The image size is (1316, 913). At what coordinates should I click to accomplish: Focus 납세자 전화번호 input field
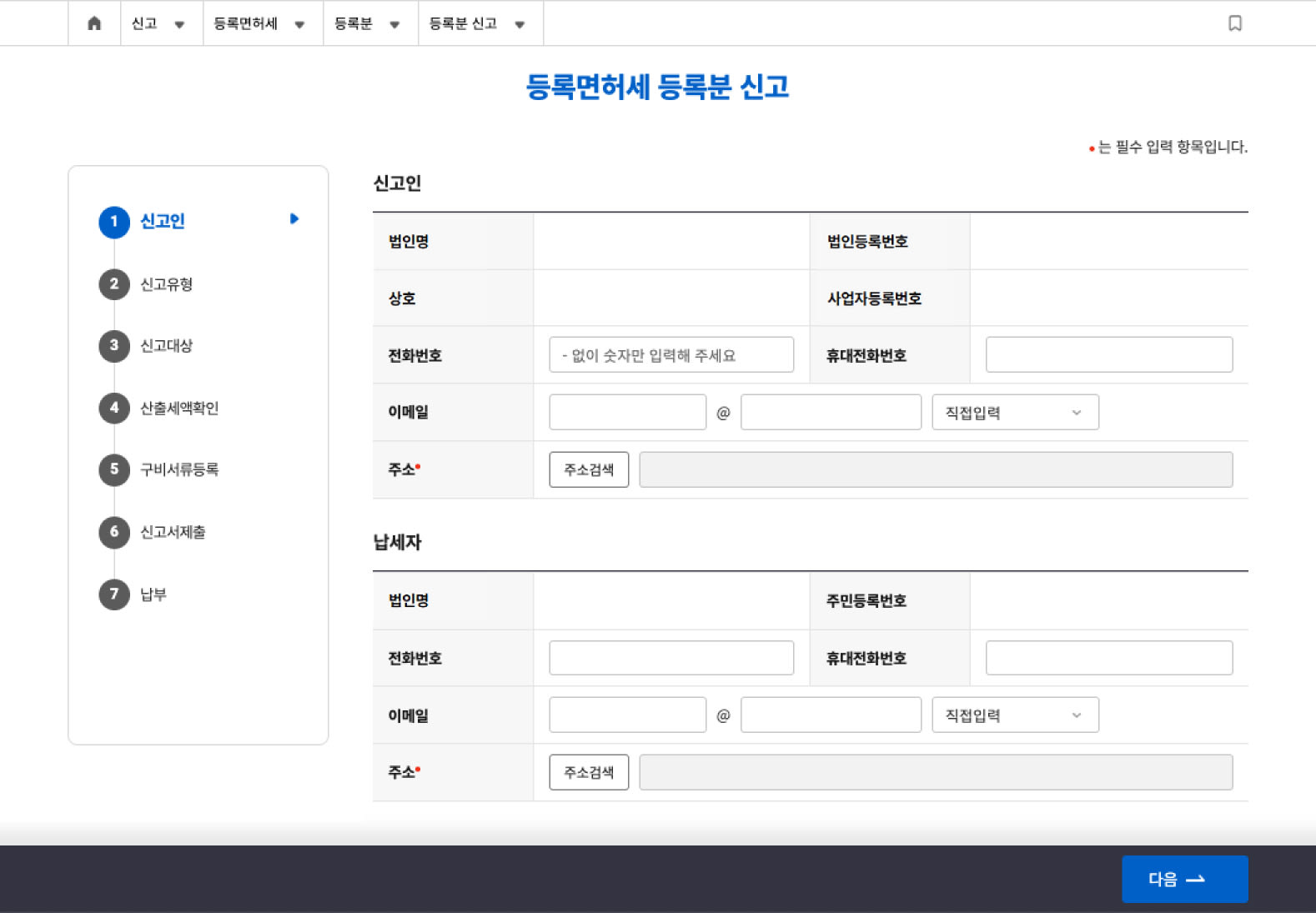click(671, 658)
